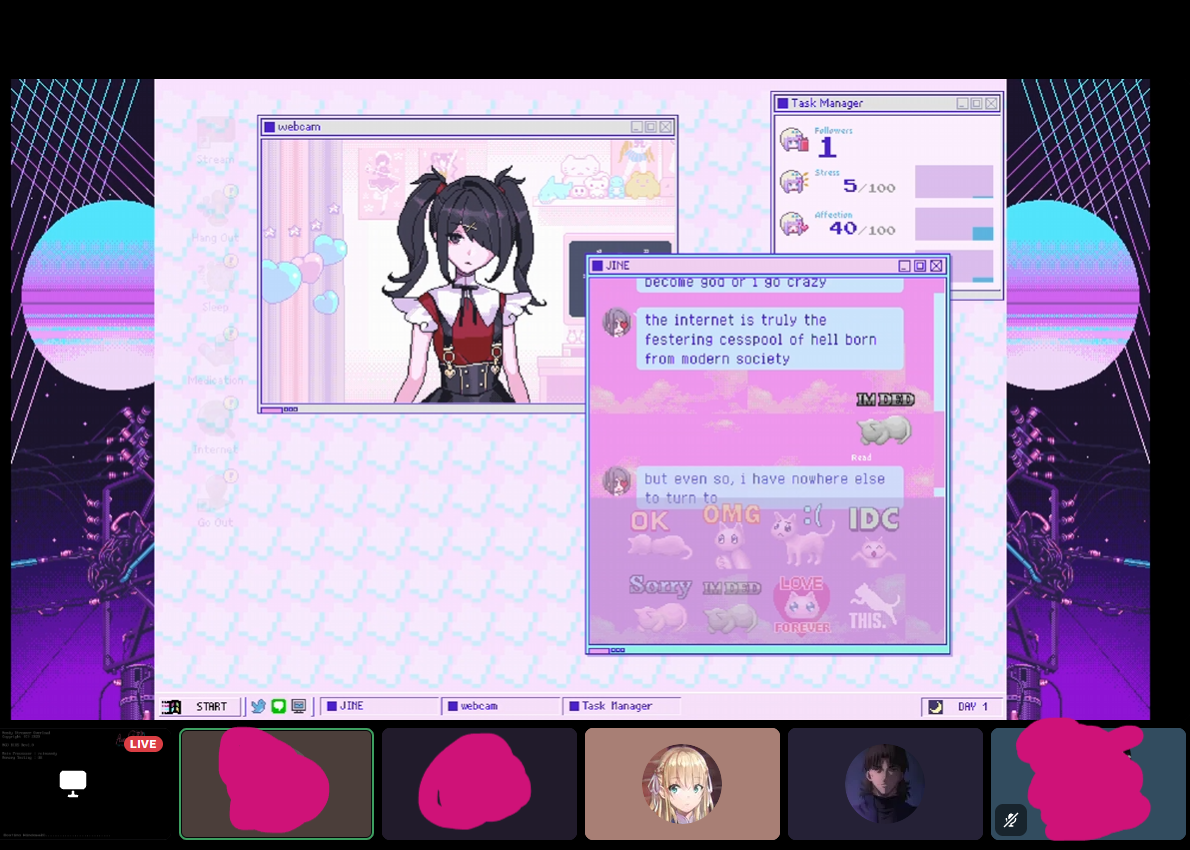Click the Read receipt label
The width and height of the screenshot is (1190, 850).
pyautogui.click(x=861, y=458)
